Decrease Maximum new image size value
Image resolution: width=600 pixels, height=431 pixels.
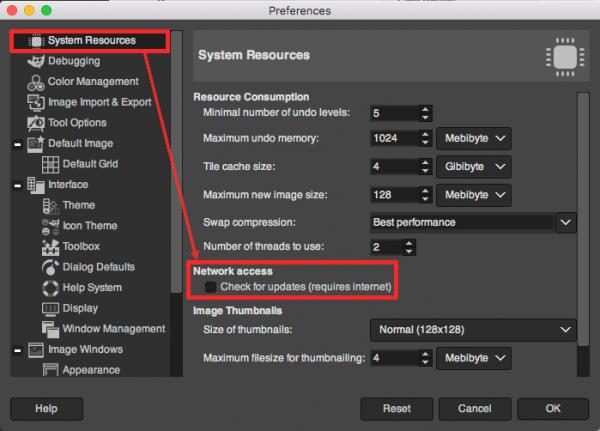pos(425,199)
